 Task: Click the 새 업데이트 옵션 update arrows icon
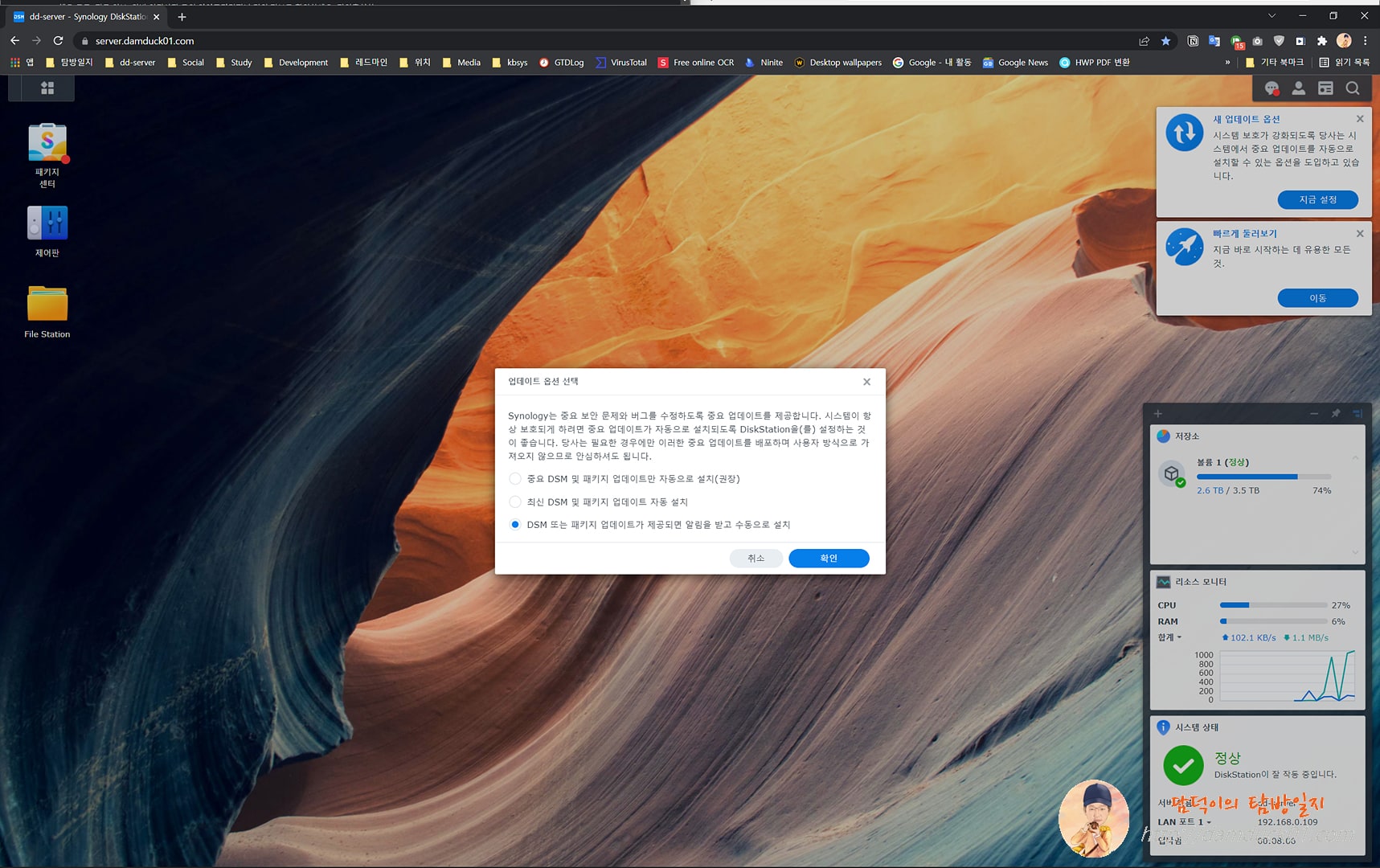(x=1185, y=133)
